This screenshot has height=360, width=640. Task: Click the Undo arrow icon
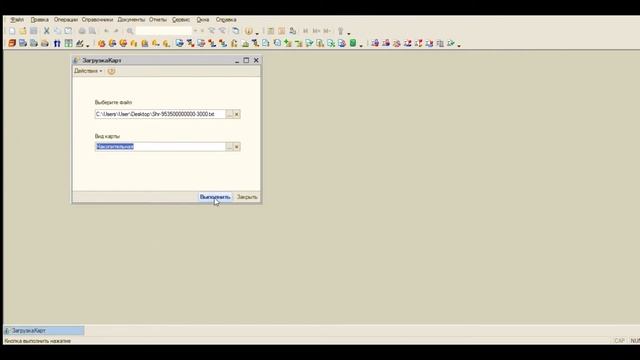tap(106, 31)
